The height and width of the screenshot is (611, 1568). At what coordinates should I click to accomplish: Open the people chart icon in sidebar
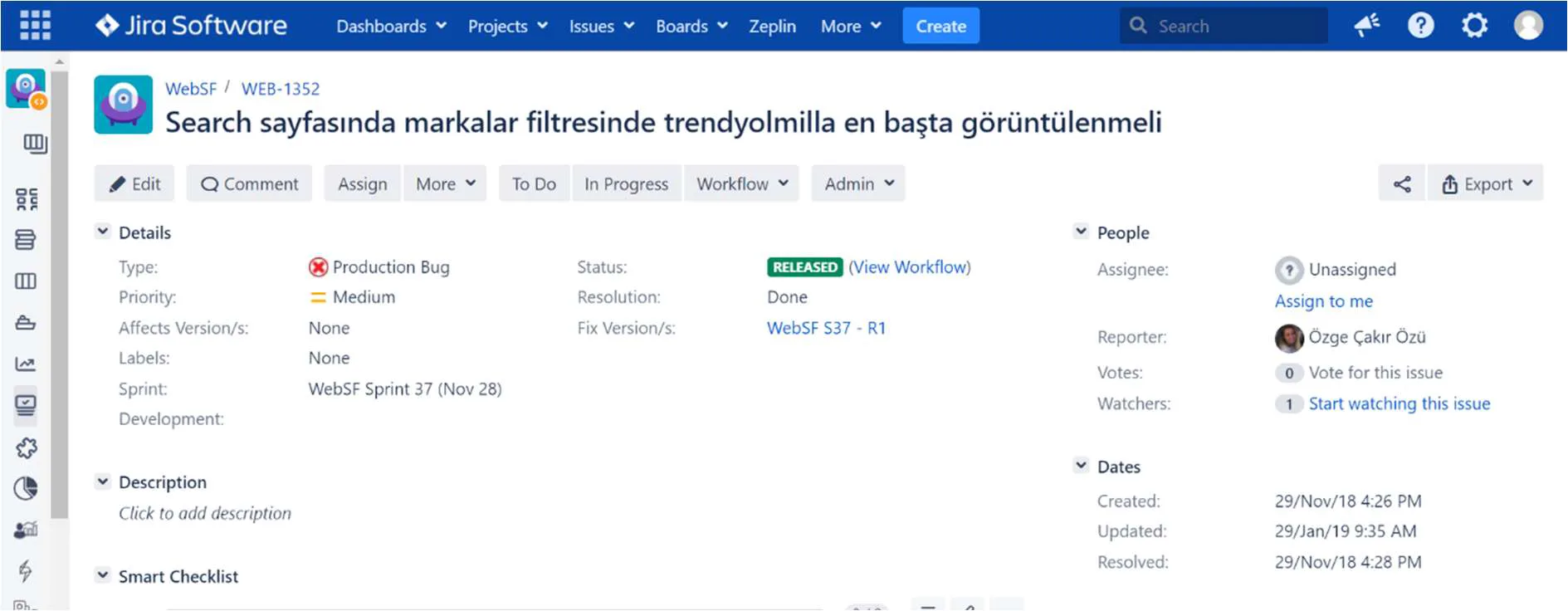[x=26, y=529]
